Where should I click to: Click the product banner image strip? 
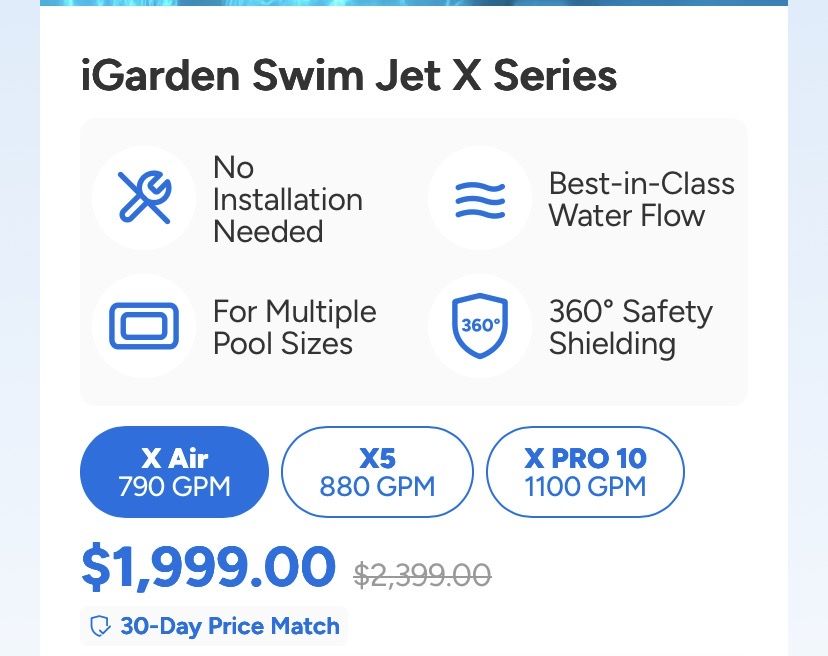(414, 3)
